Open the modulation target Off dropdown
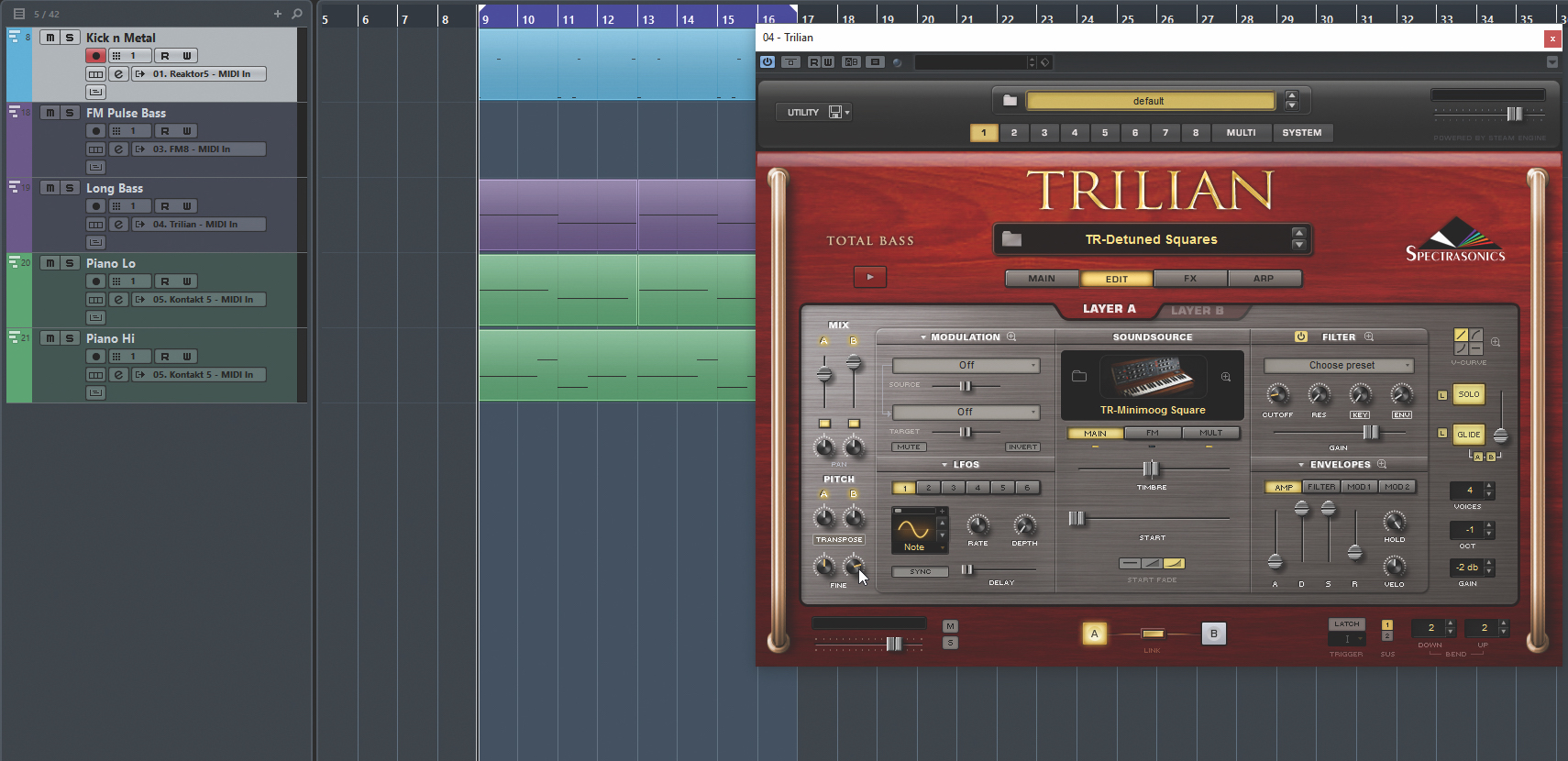The width and height of the screenshot is (1568, 761). pyautogui.click(x=966, y=412)
